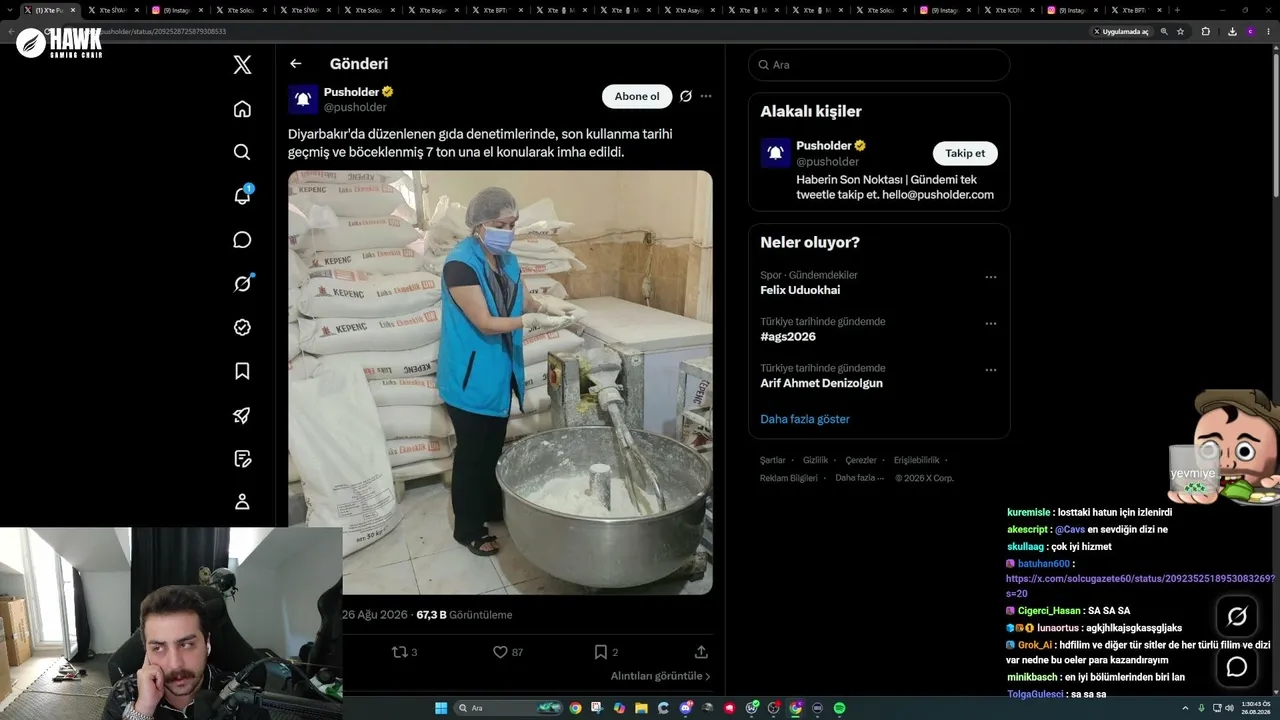Open Spotify from the taskbar
The width and height of the screenshot is (1280, 720).
839,708
